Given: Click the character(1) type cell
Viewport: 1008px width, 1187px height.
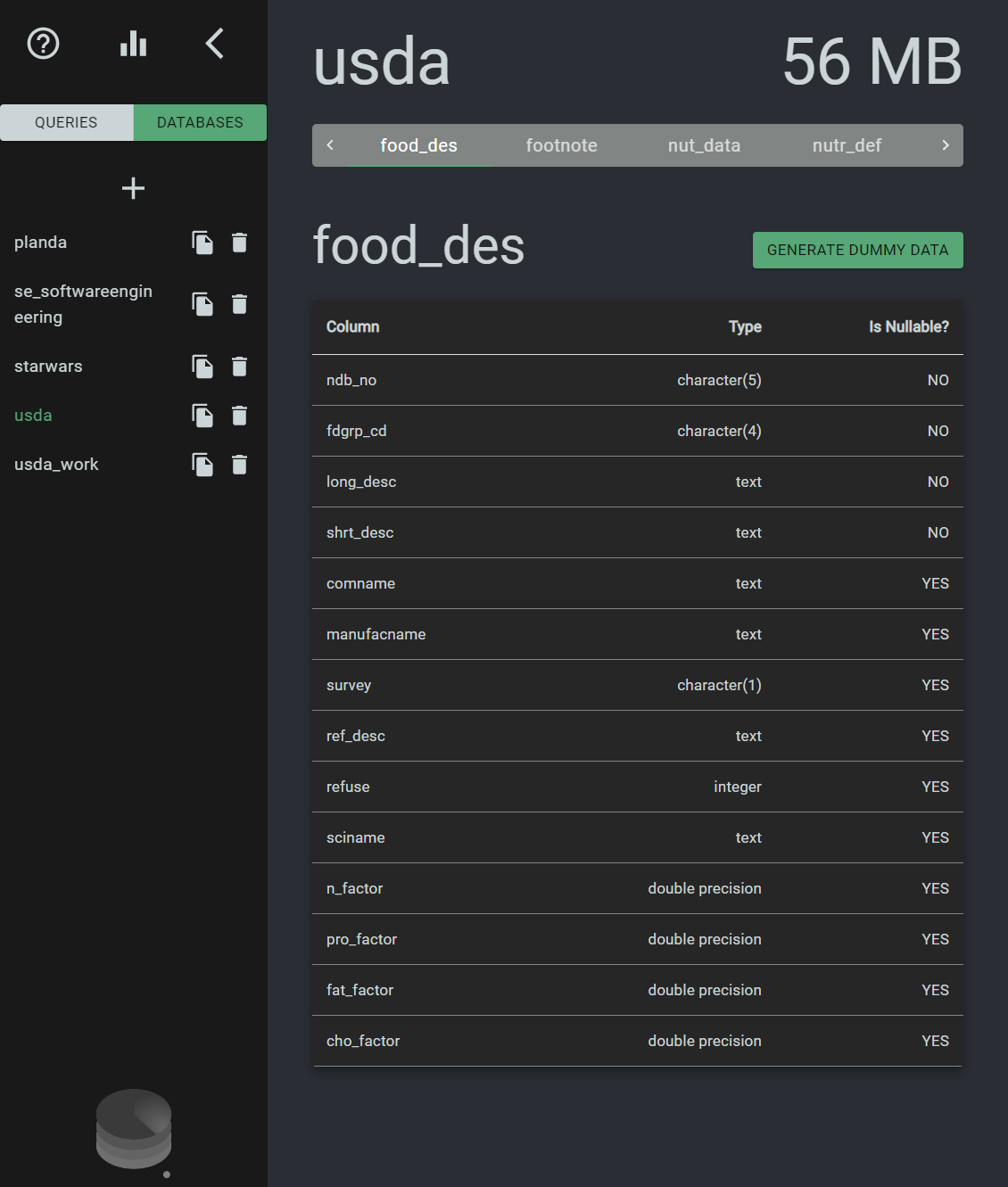Looking at the screenshot, I should tap(719, 685).
